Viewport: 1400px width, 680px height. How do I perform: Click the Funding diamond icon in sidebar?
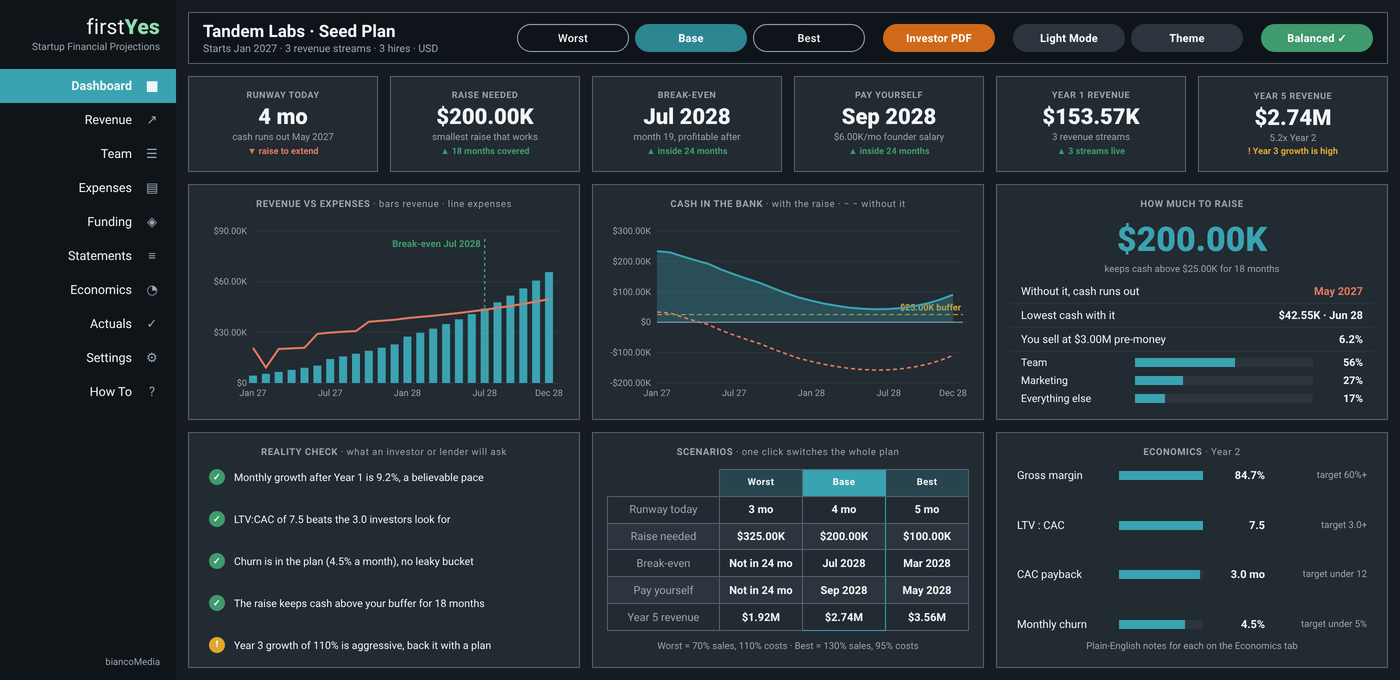click(152, 222)
